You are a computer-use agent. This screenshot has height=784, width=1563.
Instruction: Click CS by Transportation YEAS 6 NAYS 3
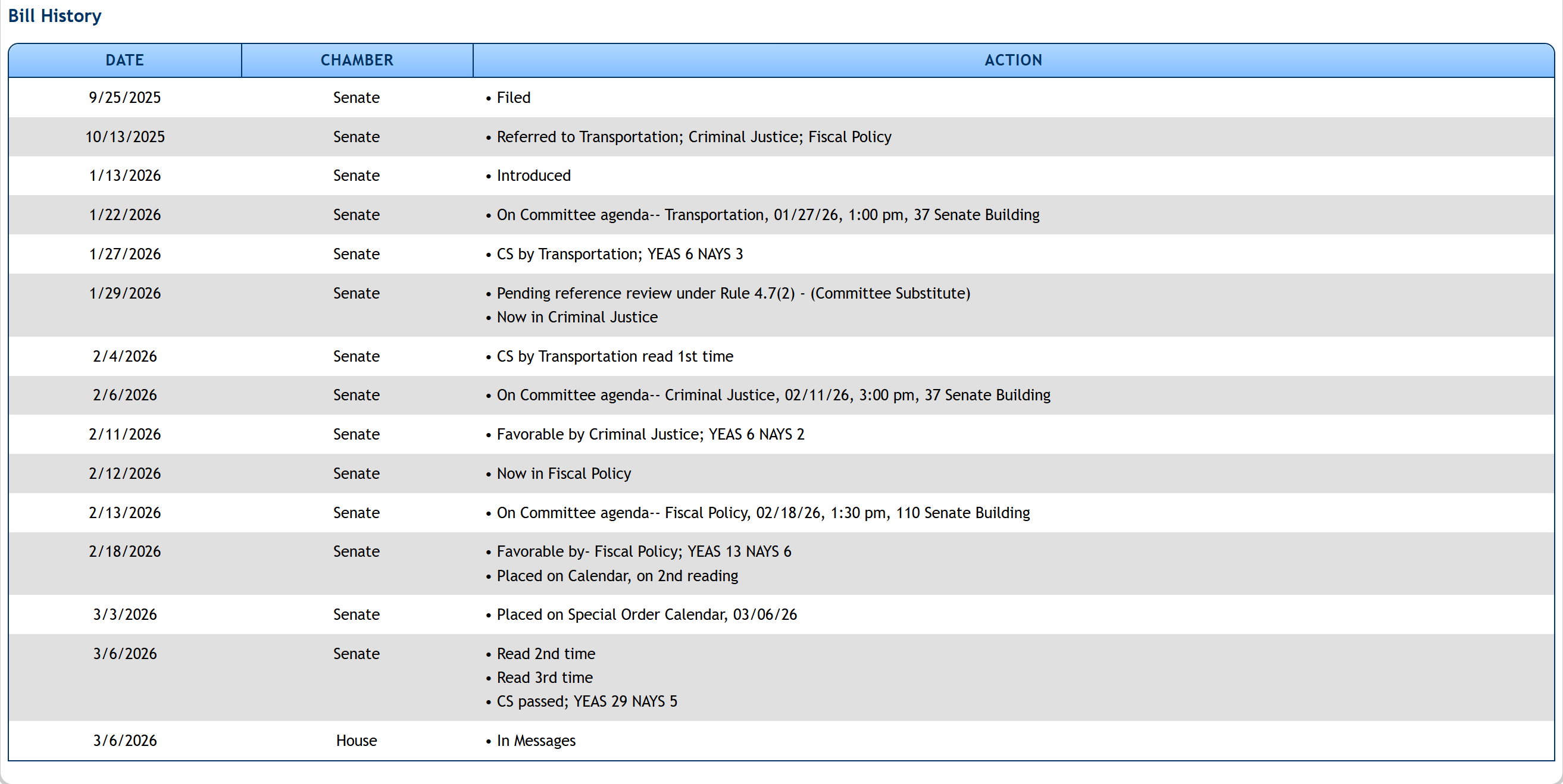(x=619, y=254)
